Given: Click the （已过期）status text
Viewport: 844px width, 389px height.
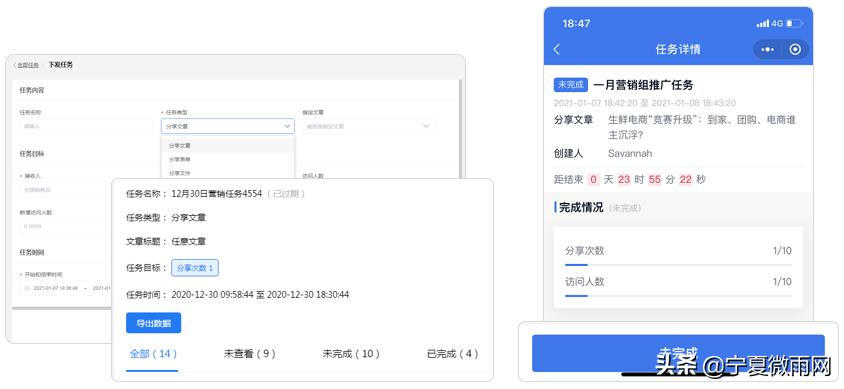Looking at the screenshot, I should [286, 194].
